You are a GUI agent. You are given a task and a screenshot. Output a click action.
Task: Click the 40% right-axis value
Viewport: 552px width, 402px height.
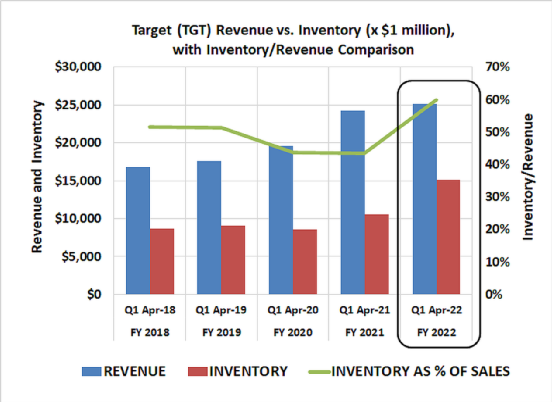pyautogui.click(x=498, y=164)
